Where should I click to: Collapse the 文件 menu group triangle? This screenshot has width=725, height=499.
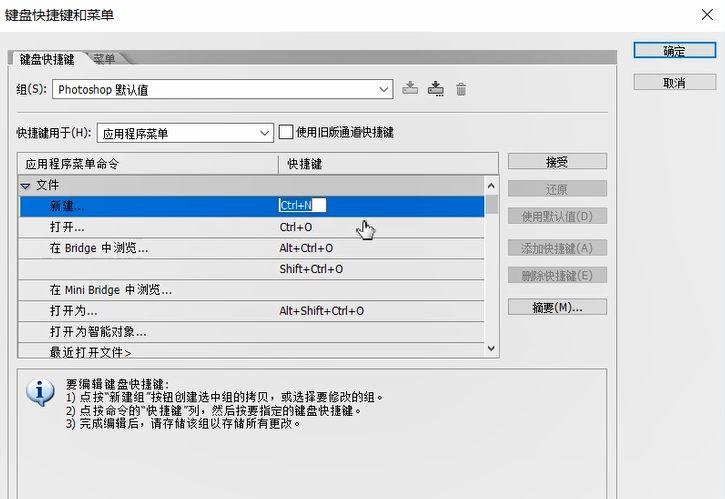(x=25, y=186)
